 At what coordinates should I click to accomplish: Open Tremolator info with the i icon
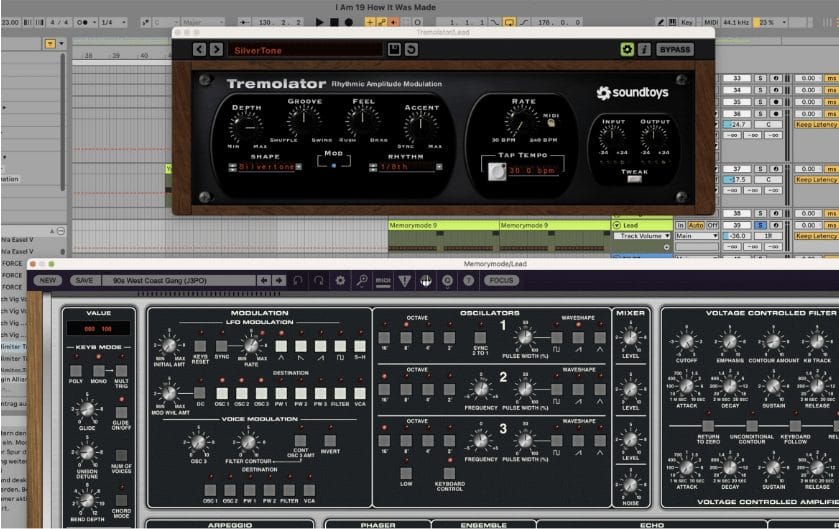pyautogui.click(x=644, y=50)
